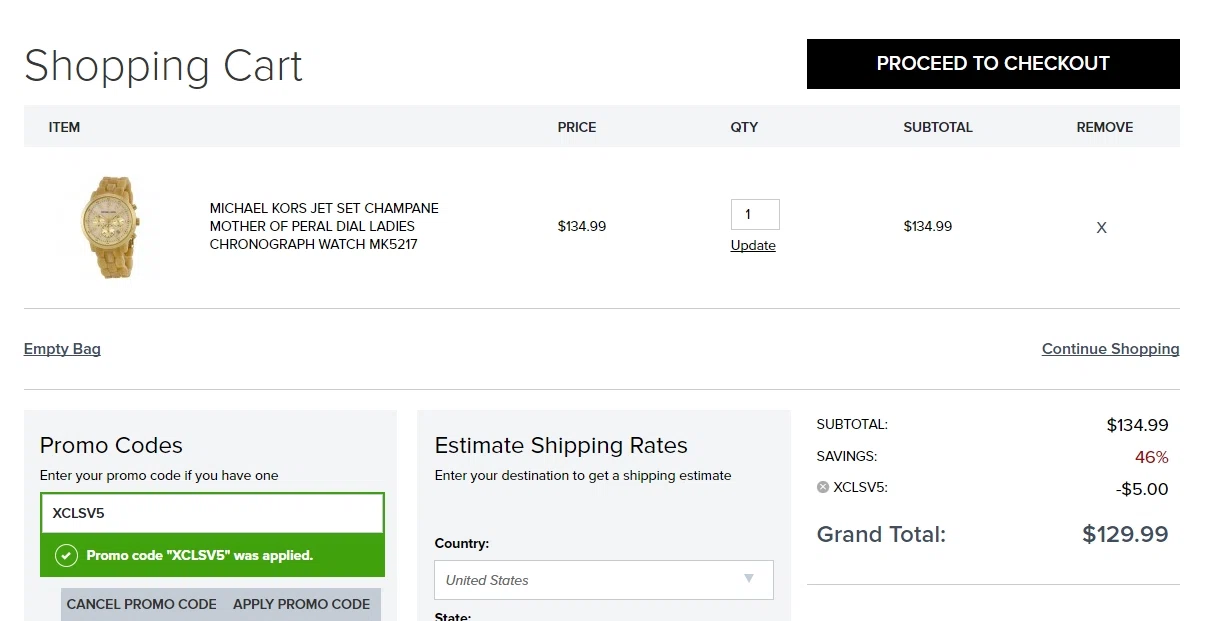Click the QTY column header
1232x621 pixels.
744,127
